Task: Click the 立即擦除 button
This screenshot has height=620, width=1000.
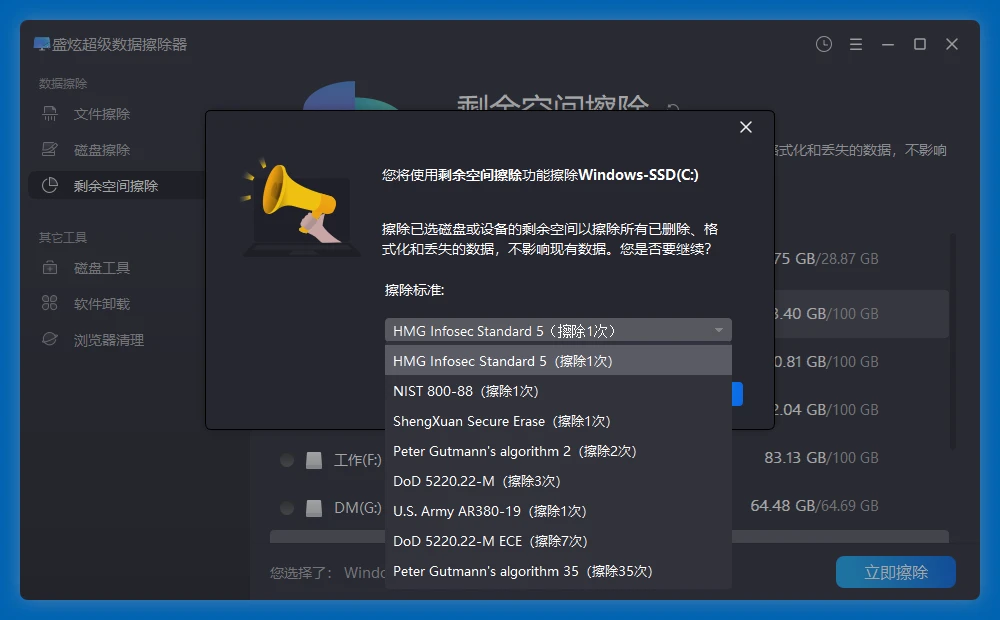Action: tap(895, 571)
